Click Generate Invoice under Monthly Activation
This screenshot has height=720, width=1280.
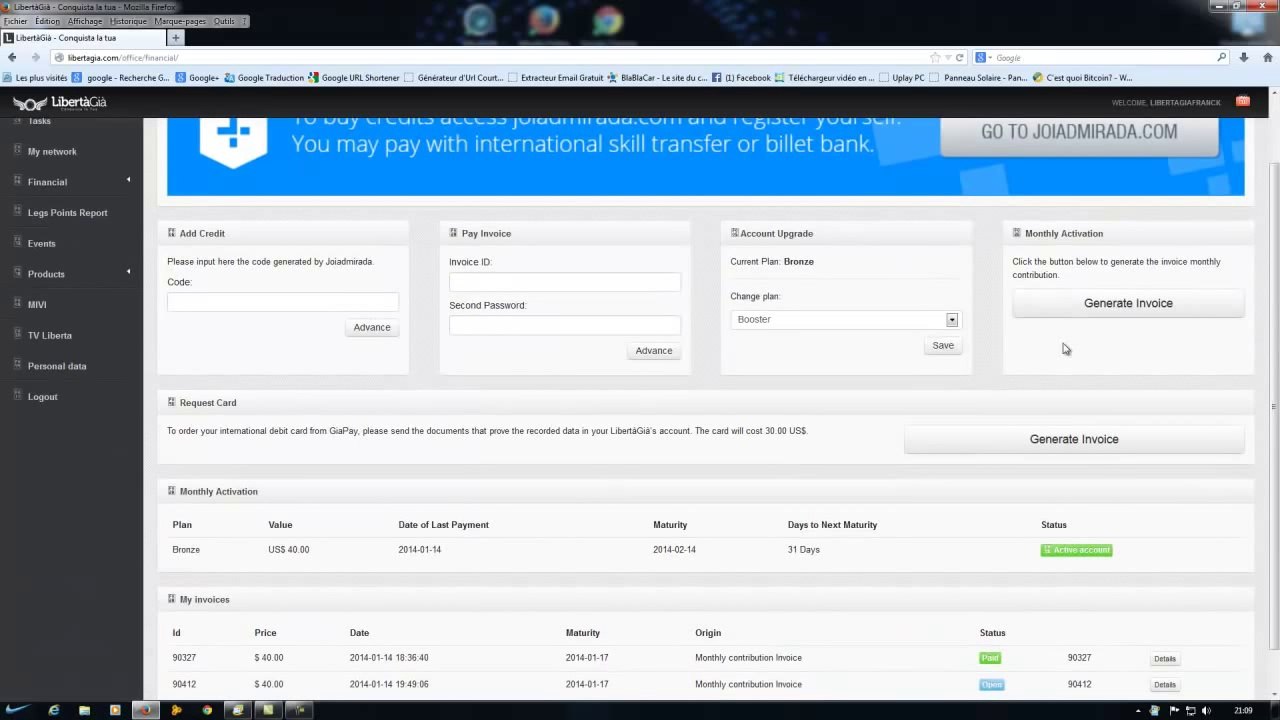click(1128, 303)
